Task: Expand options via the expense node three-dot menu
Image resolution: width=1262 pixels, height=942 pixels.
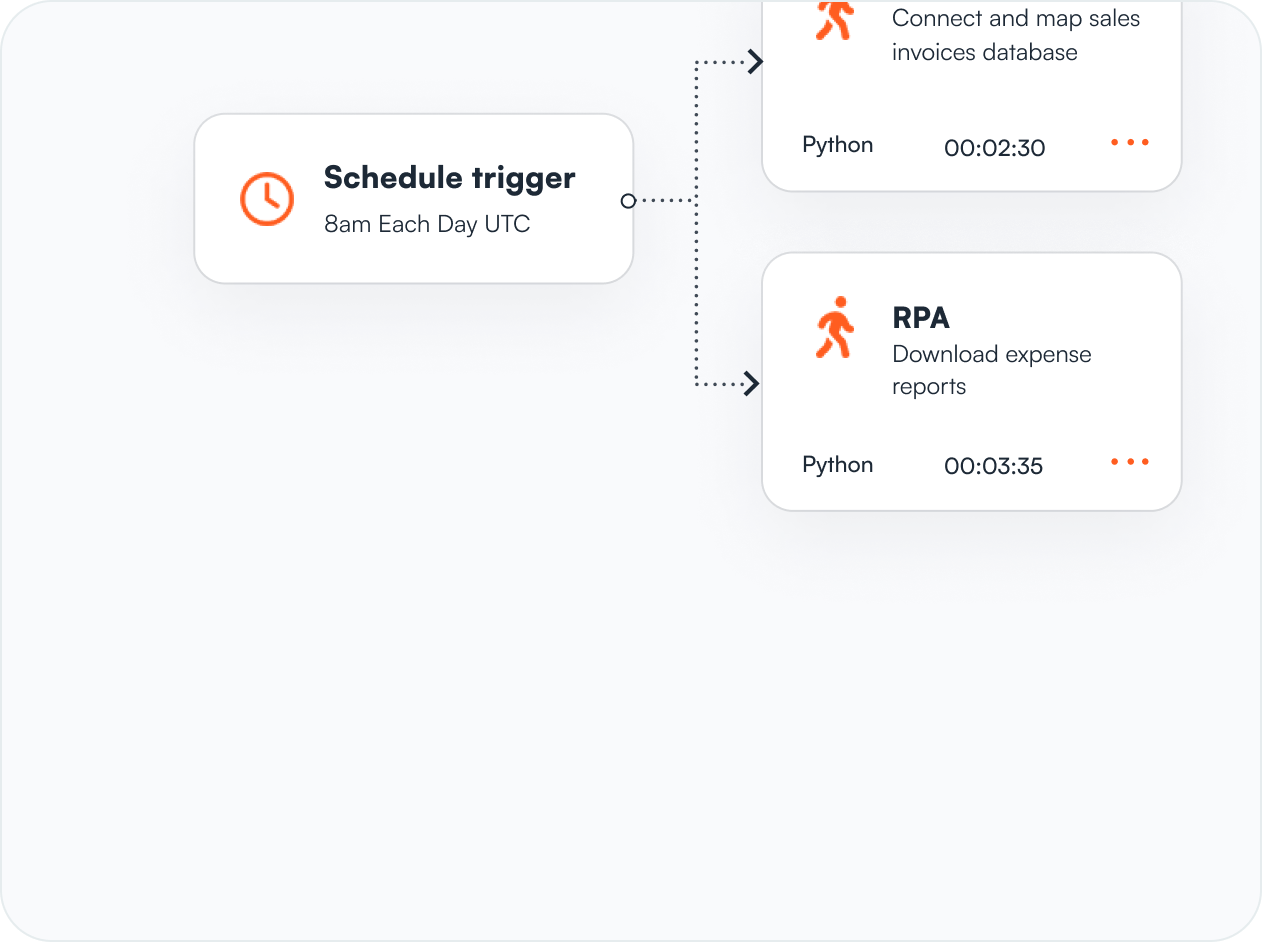Action: coord(1129,461)
